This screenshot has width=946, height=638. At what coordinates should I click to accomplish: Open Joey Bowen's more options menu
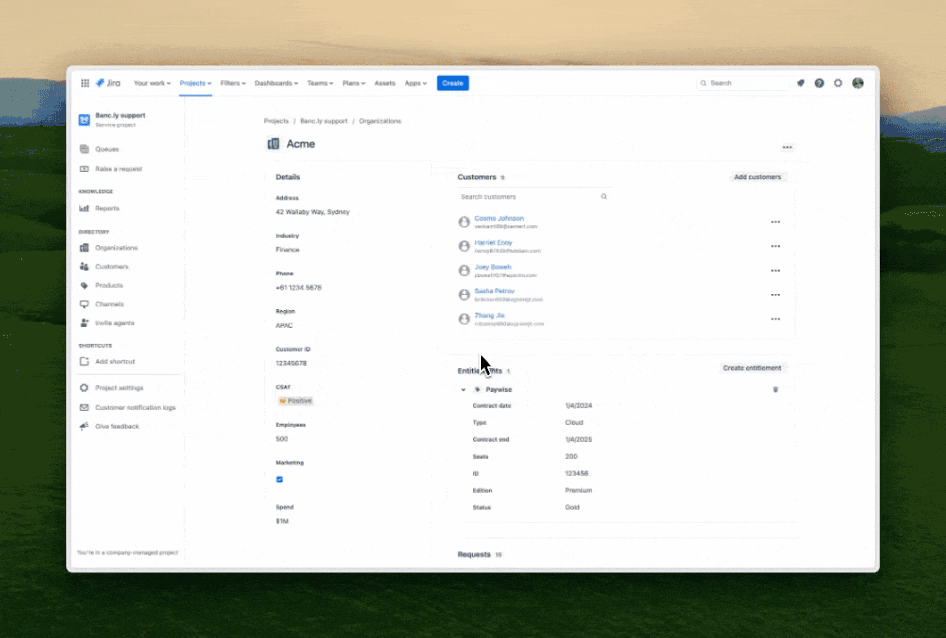(x=775, y=270)
